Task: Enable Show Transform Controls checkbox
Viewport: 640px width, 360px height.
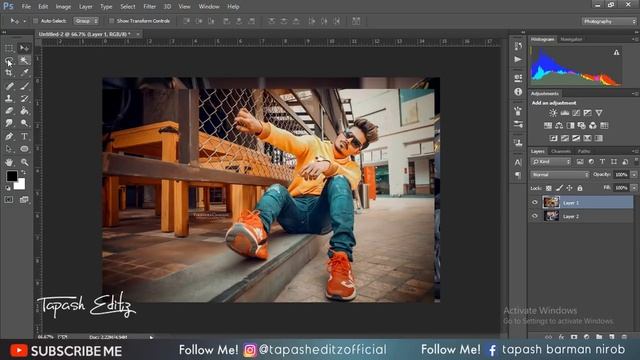Action: coord(111,21)
